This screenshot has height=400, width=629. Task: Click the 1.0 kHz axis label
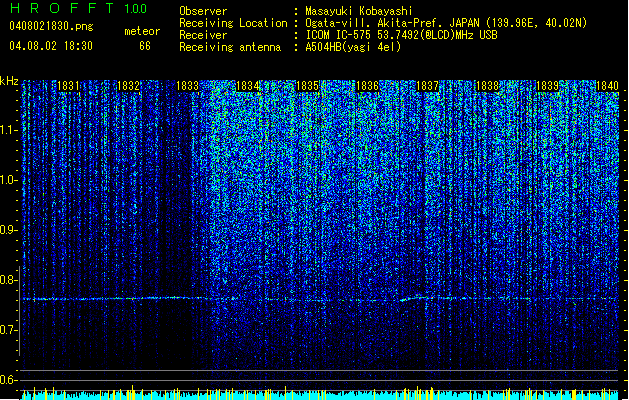[x=8, y=180]
